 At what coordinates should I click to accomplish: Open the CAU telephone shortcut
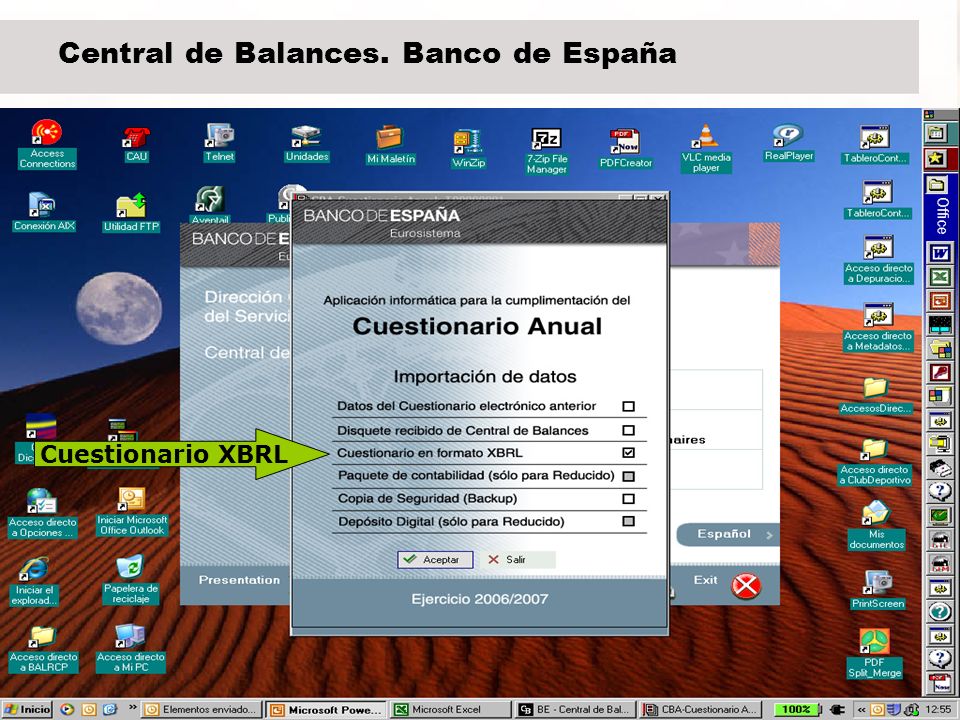click(136, 144)
